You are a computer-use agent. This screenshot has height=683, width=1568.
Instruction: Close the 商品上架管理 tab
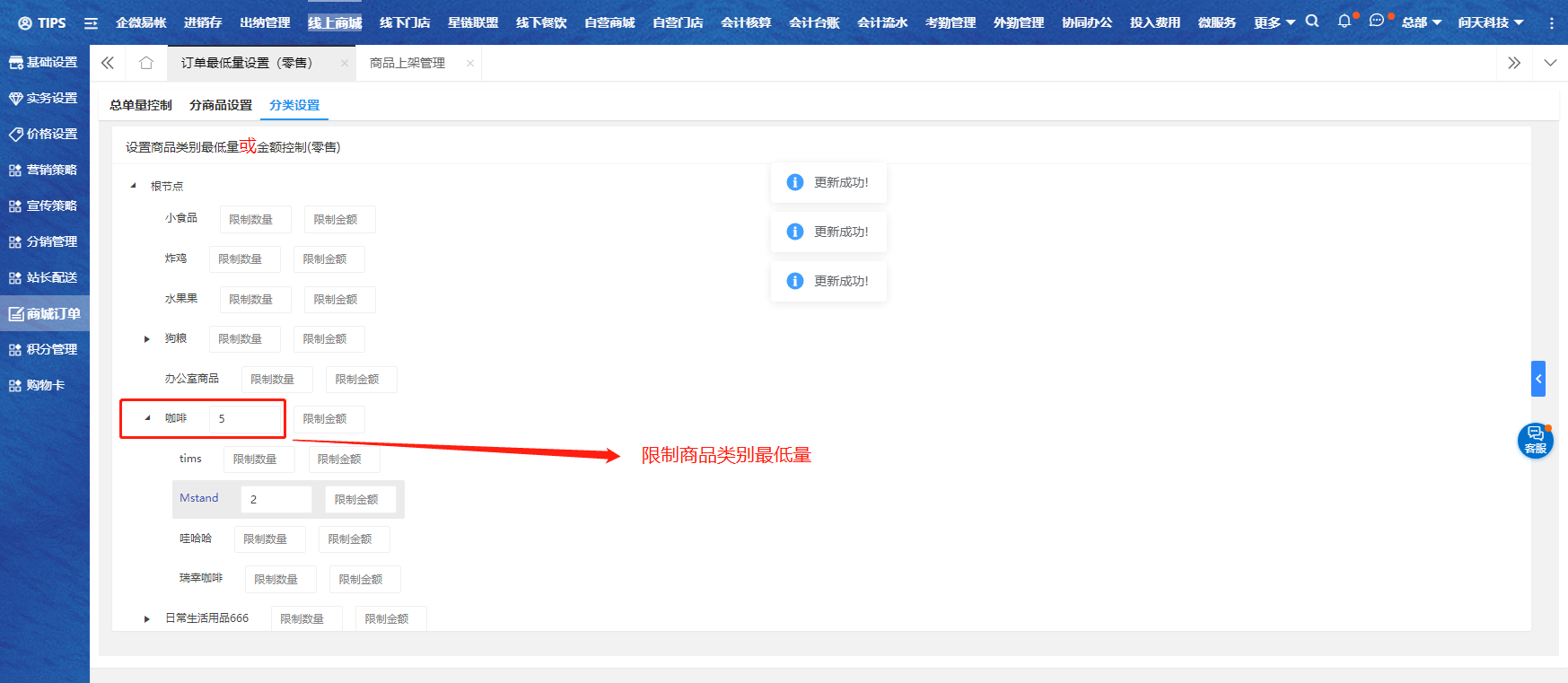470,63
